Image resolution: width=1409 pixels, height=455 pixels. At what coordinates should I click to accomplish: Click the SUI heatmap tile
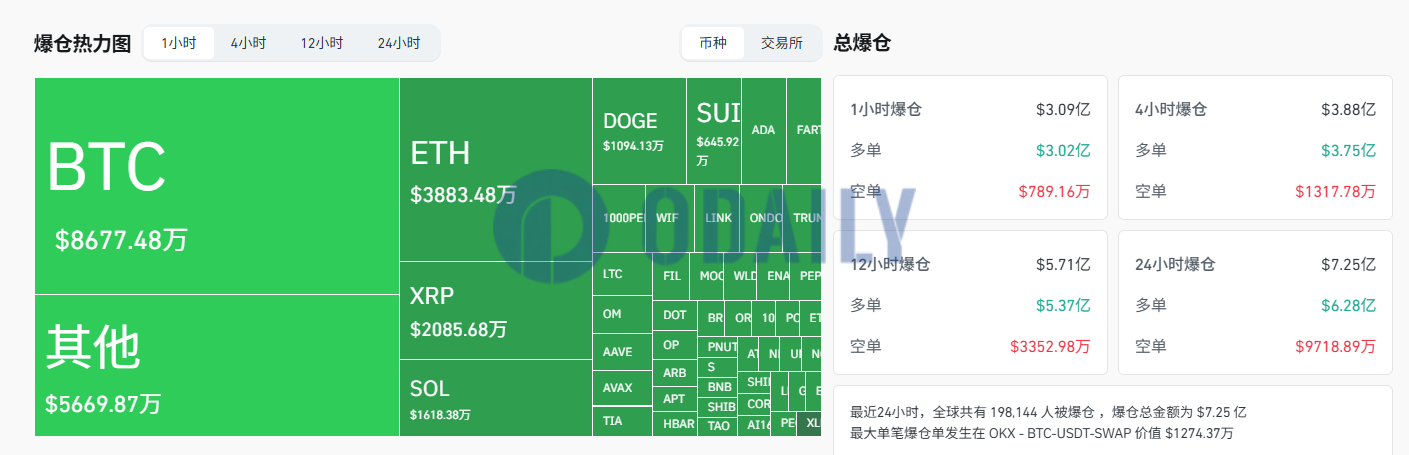coord(713,131)
